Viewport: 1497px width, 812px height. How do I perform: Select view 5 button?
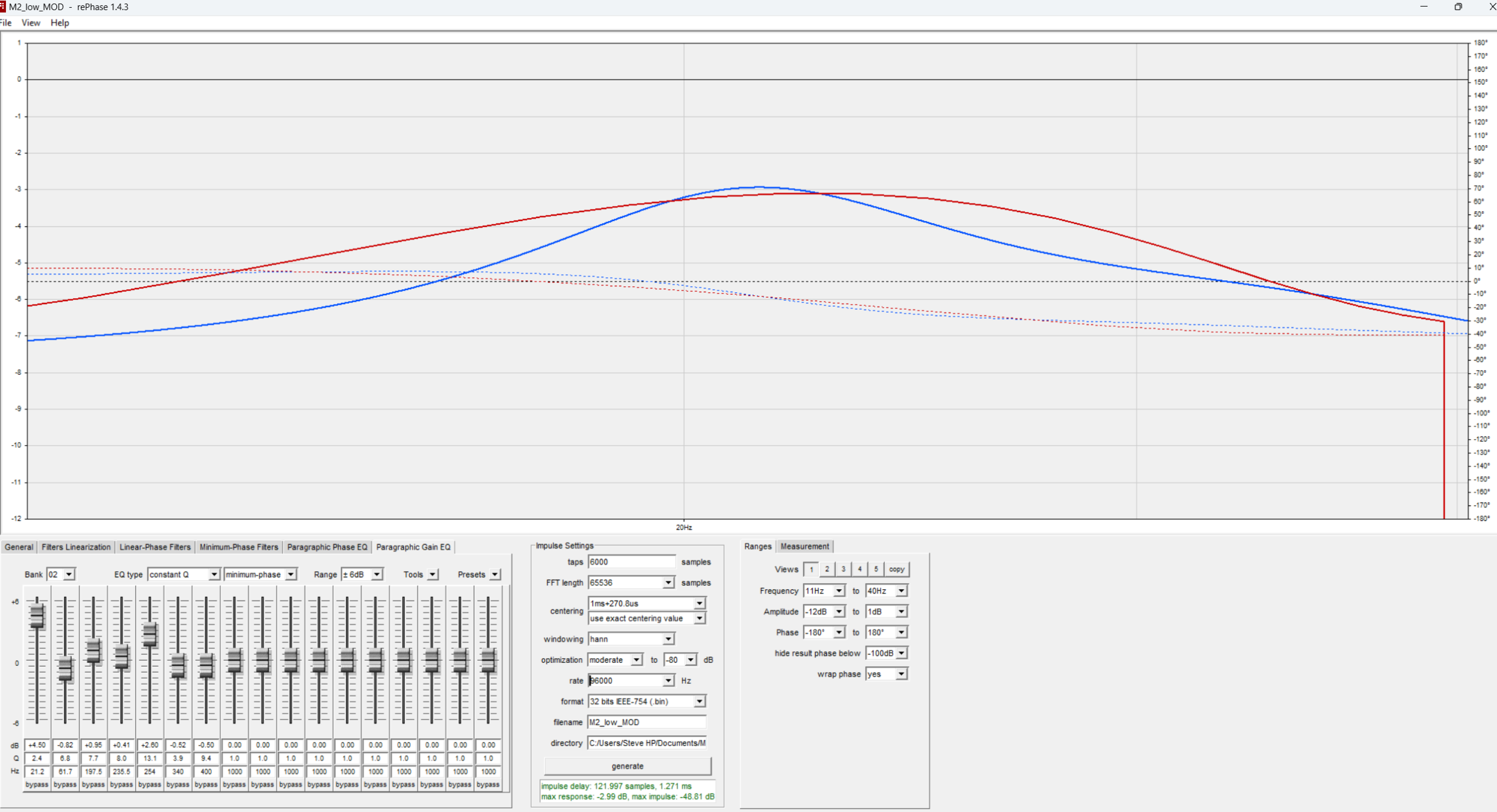coord(875,569)
